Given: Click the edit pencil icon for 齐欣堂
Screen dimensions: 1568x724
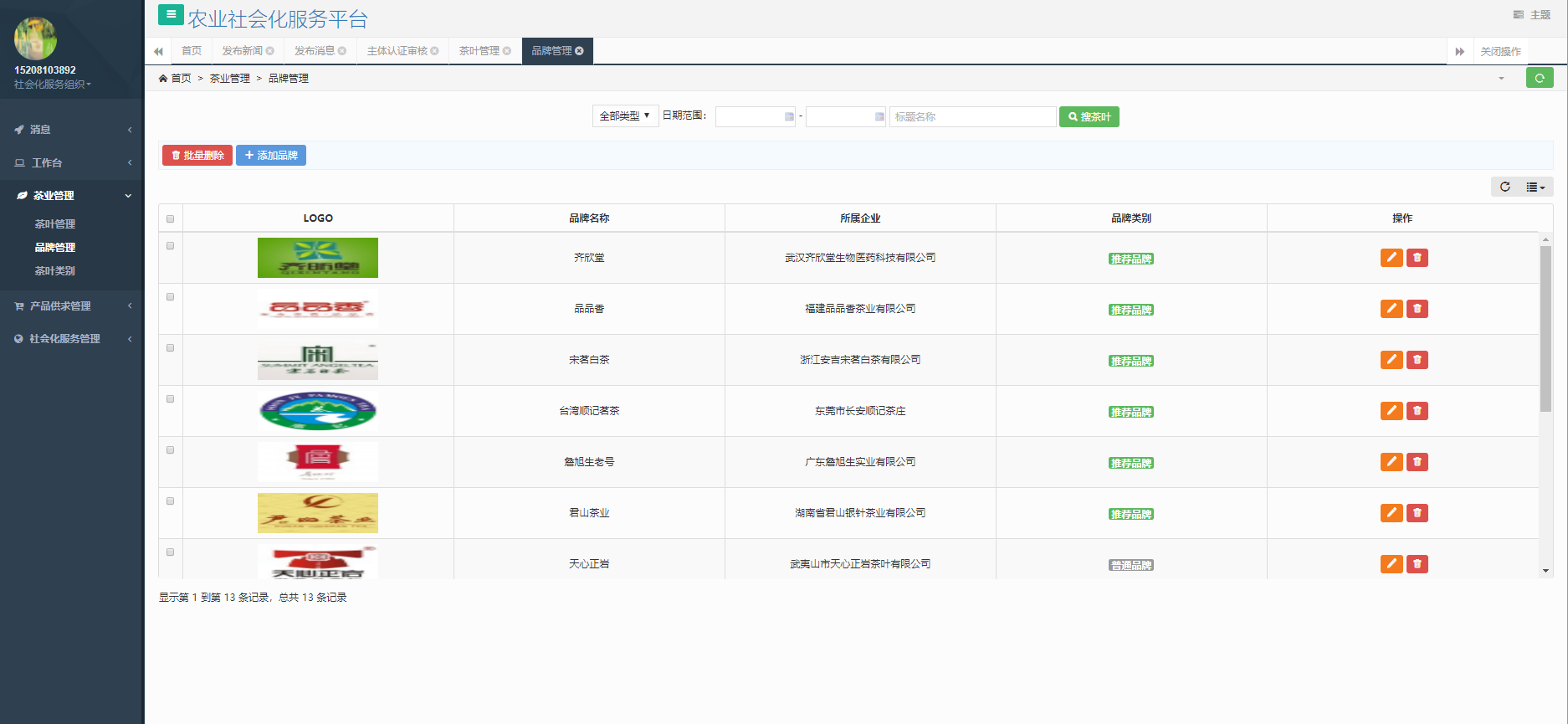Looking at the screenshot, I should [1391, 258].
